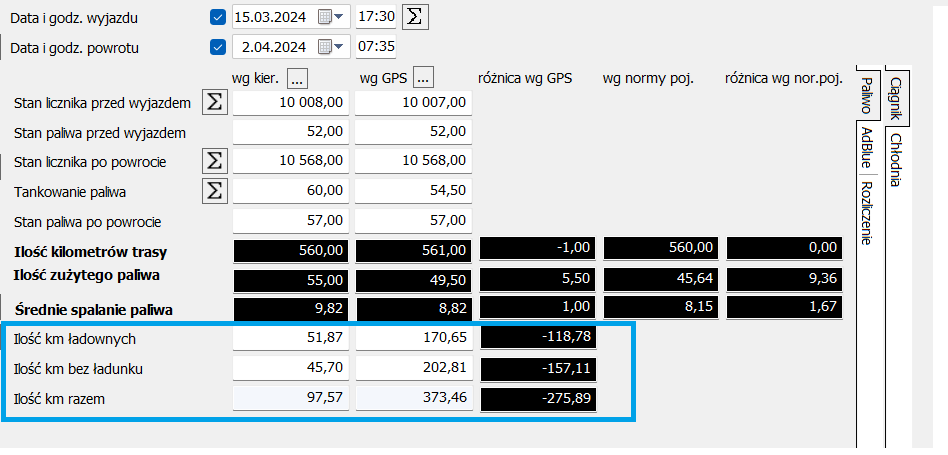
Task: Open calendar icon in departure date field
Action: coord(324,17)
